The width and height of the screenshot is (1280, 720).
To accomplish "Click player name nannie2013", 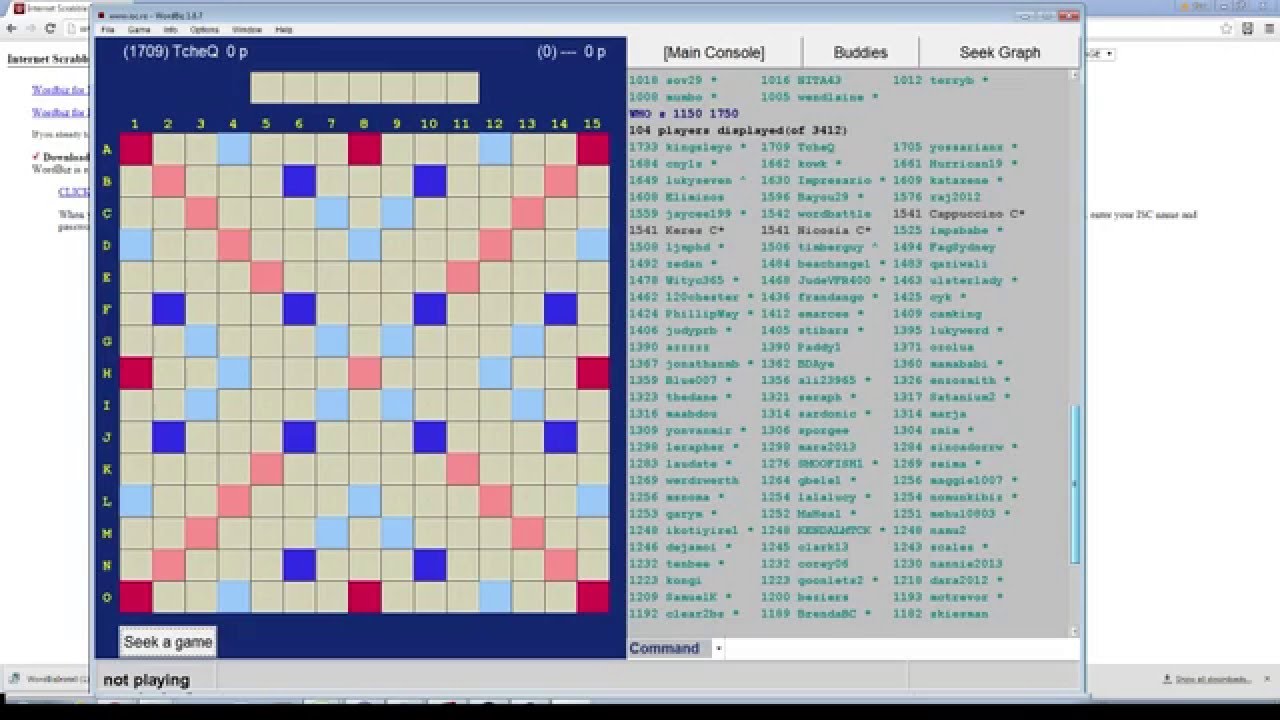I will [x=968, y=563].
